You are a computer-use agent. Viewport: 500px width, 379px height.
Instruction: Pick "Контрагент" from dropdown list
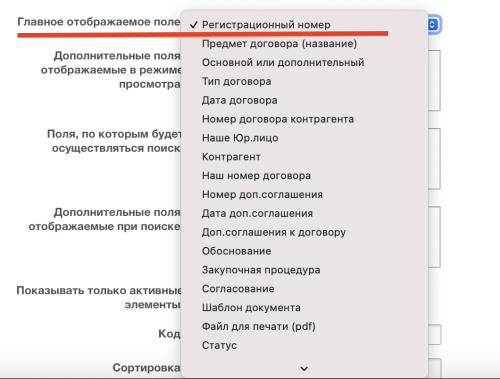(304, 157)
